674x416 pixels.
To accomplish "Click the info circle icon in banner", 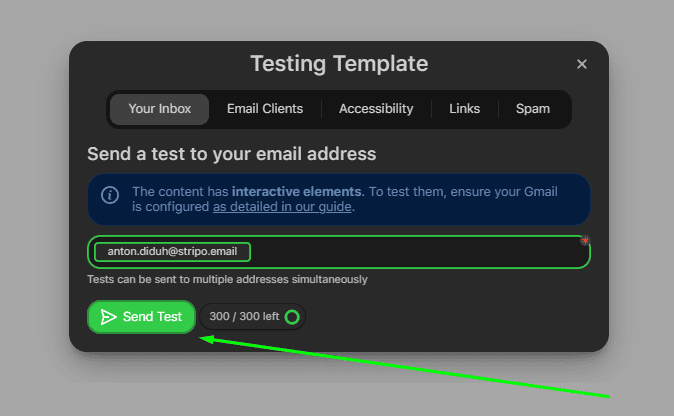I will coord(110,195).
